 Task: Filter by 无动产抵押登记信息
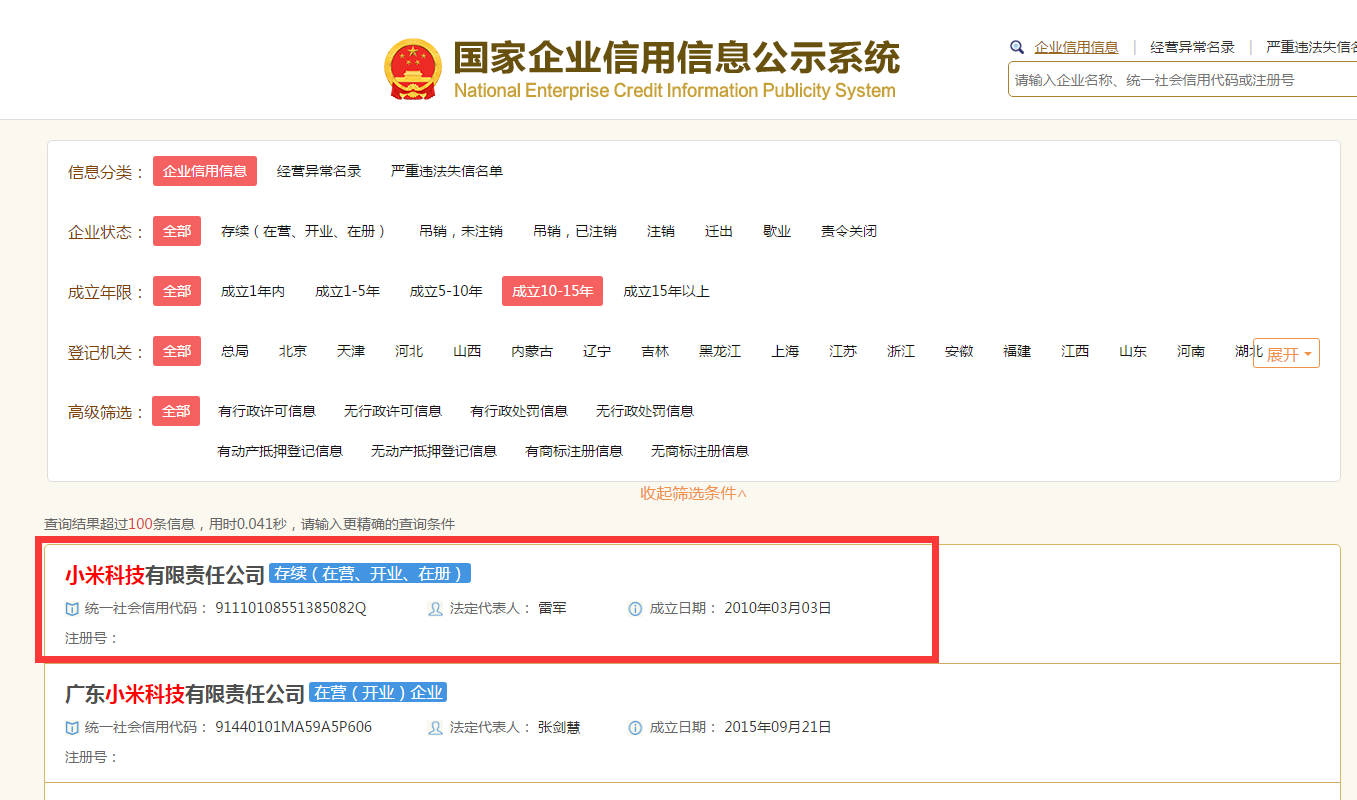point(434,451)
